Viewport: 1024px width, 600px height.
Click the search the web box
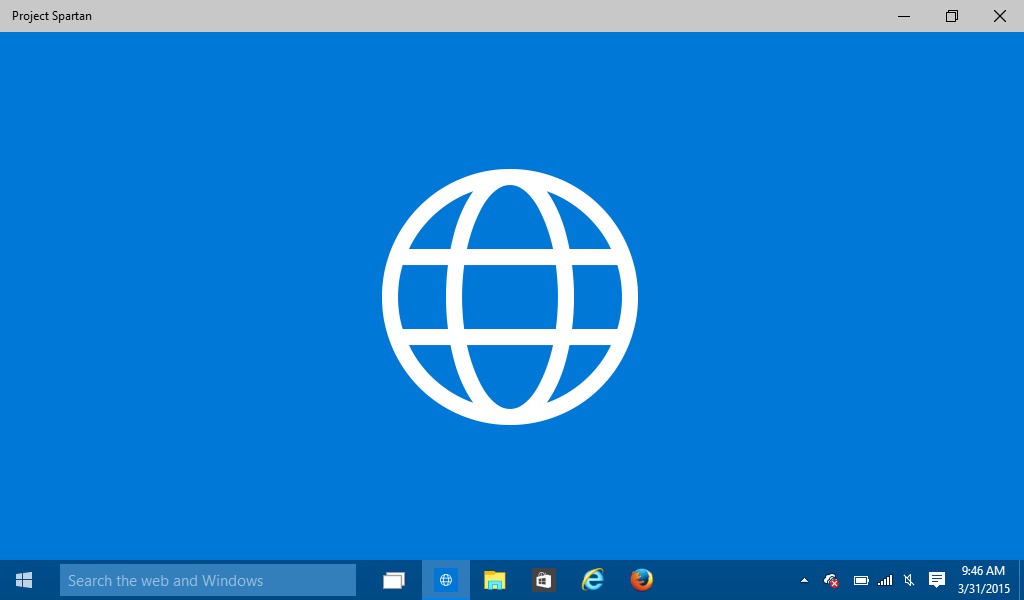click(x=207, y=580)
